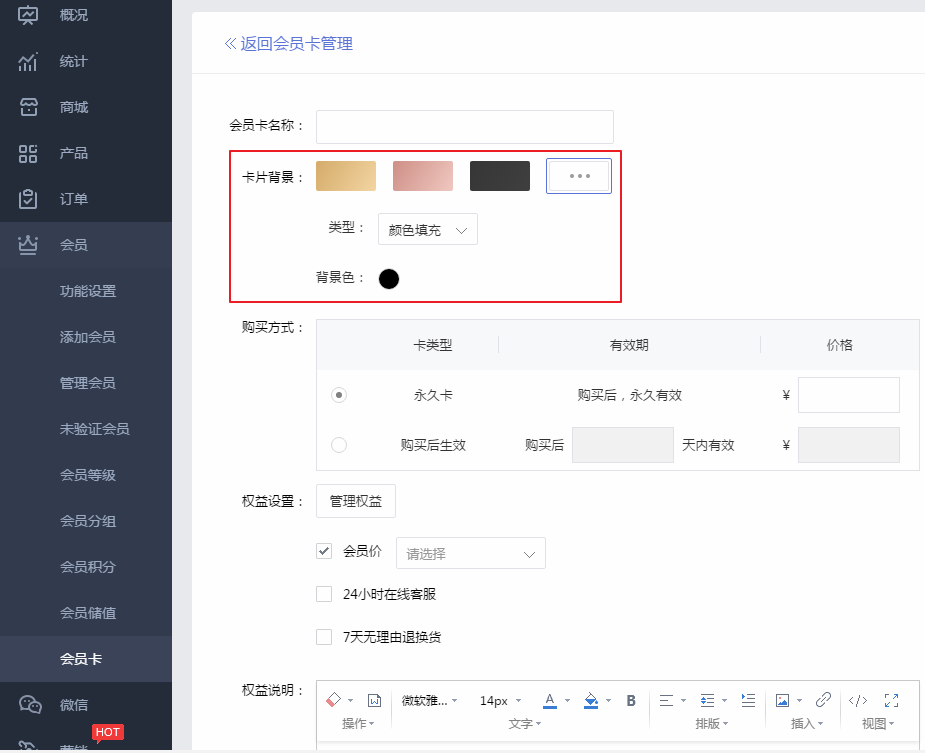925x753 pixels.
Task: Open the 颜色填充 type dropdown
Action: [428, 229]
